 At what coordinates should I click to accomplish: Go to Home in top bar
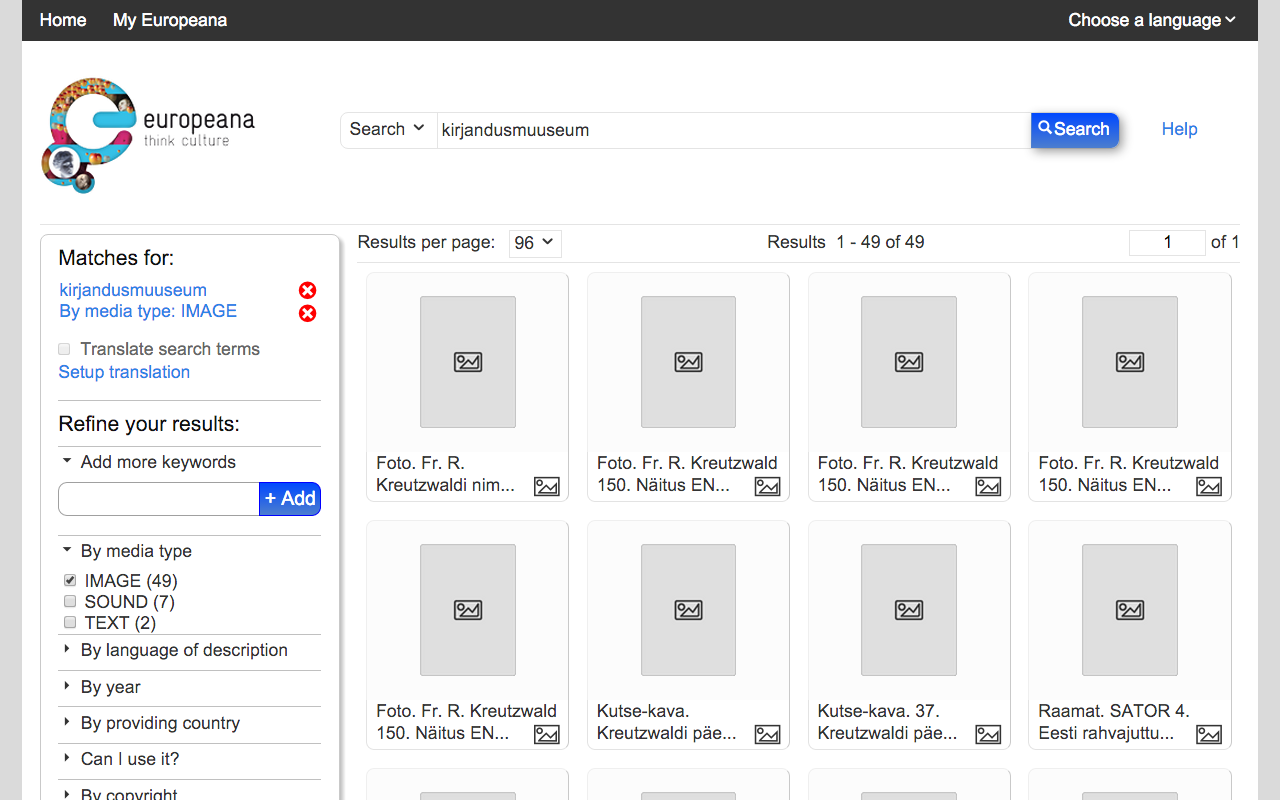[63, 20]
